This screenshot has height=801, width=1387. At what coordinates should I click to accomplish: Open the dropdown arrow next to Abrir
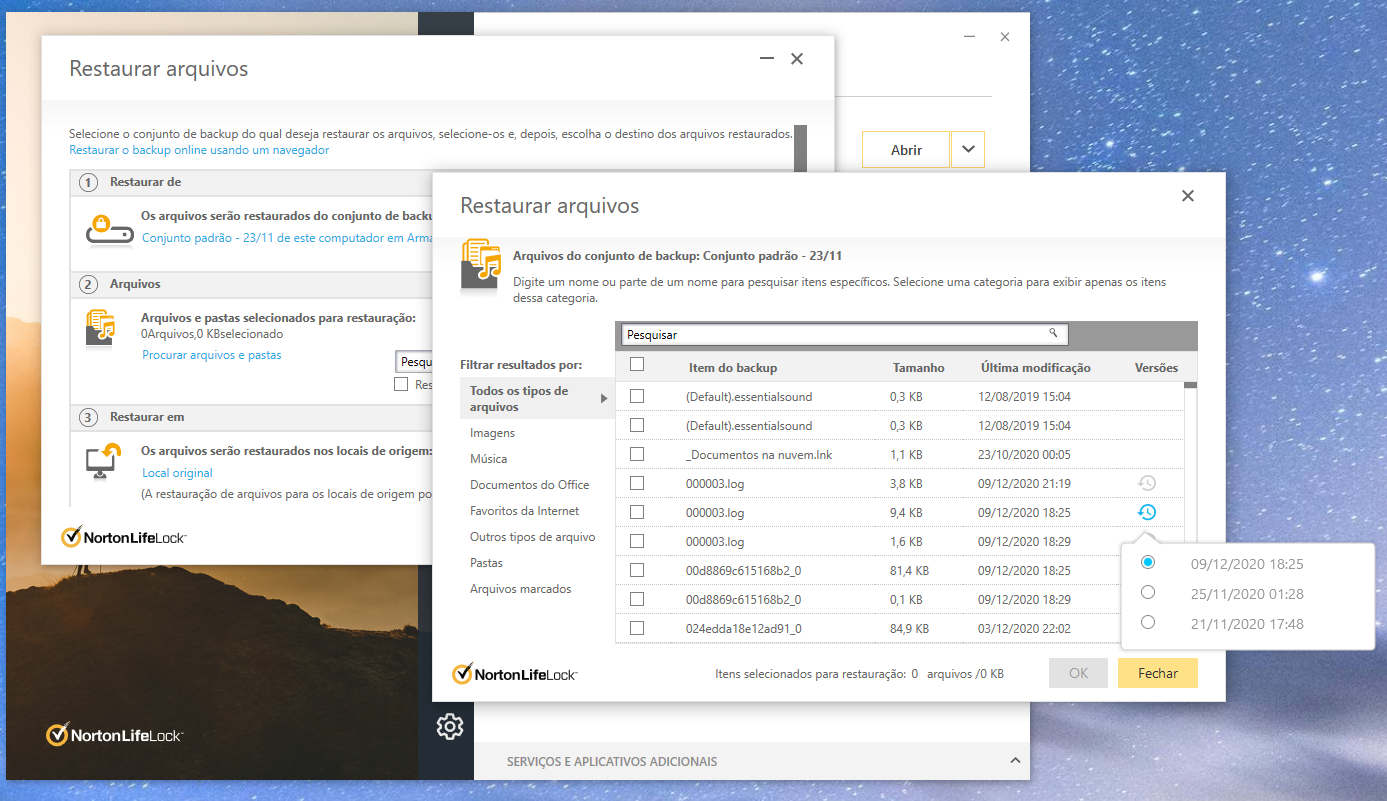point(968,150)
